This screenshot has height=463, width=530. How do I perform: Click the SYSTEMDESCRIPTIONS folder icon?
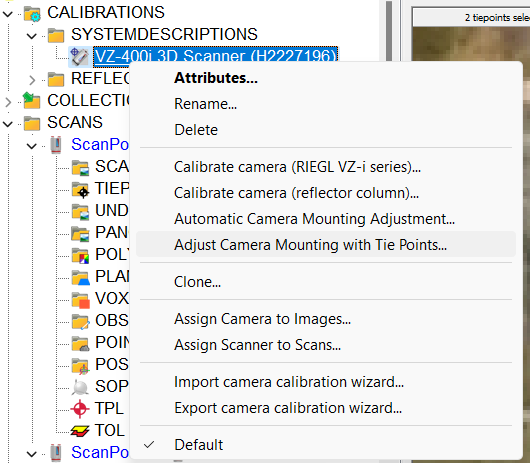tap(56, 35)
